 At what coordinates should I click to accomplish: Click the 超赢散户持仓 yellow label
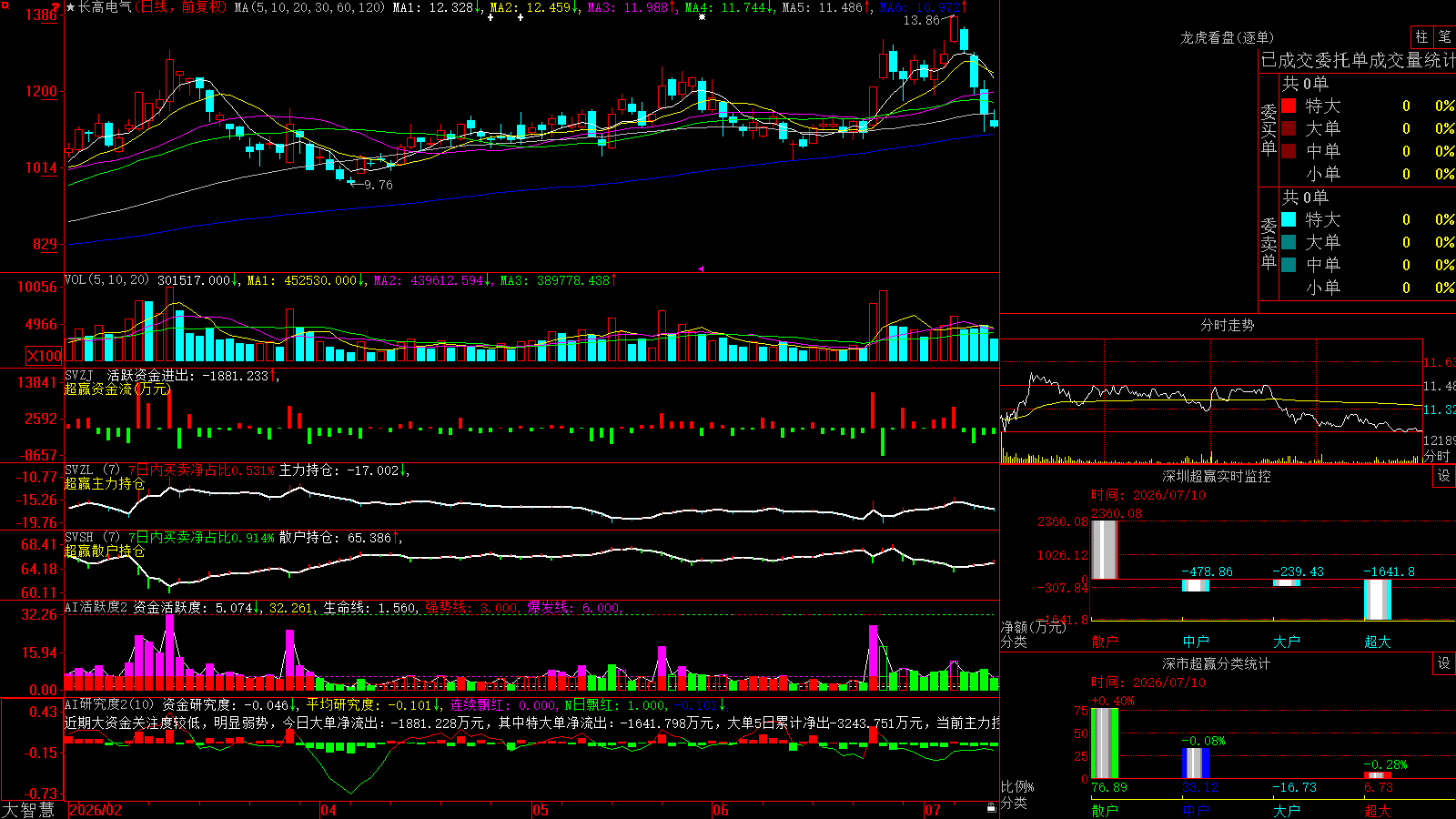pos(105,551)
